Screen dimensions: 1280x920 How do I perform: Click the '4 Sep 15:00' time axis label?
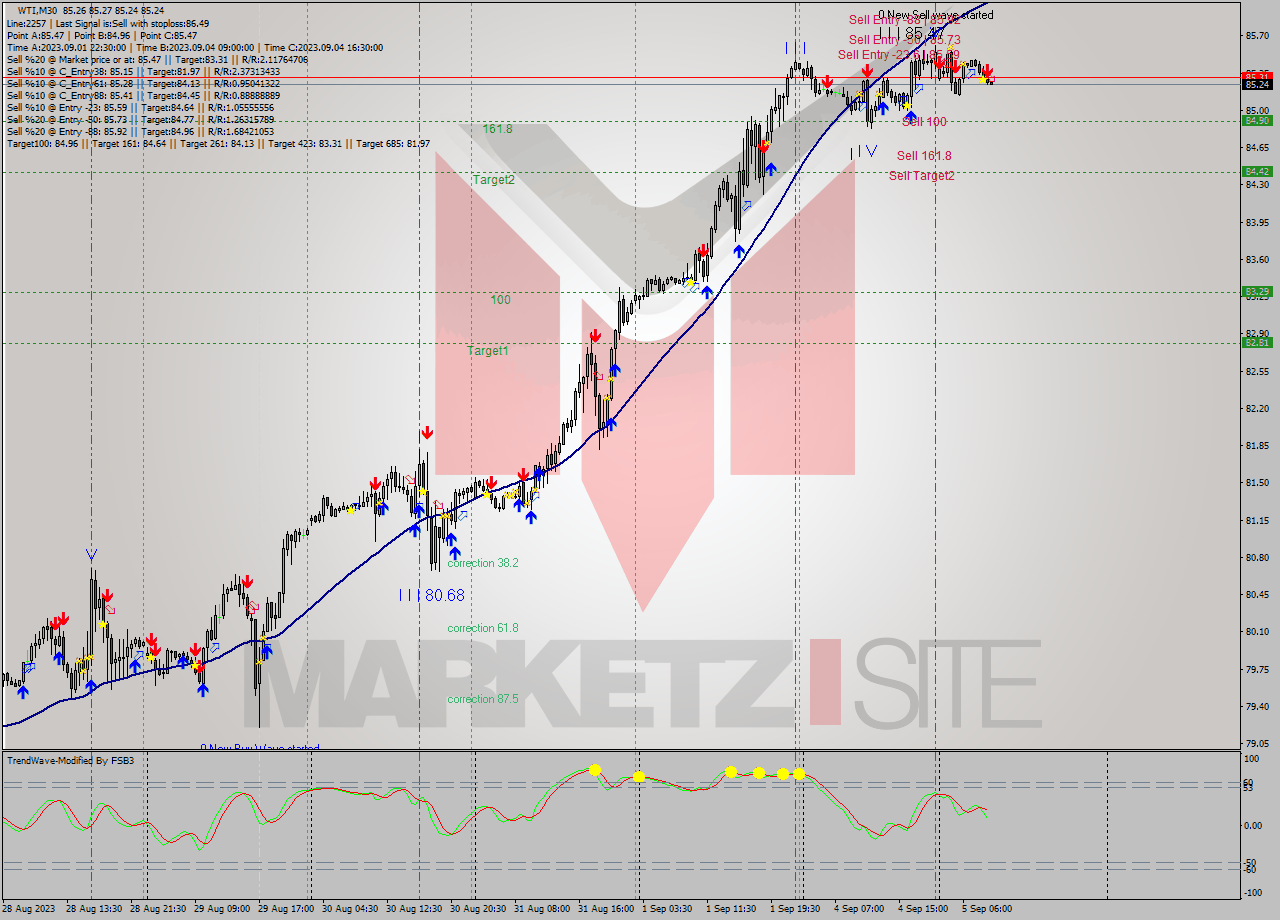pos(923,909)
